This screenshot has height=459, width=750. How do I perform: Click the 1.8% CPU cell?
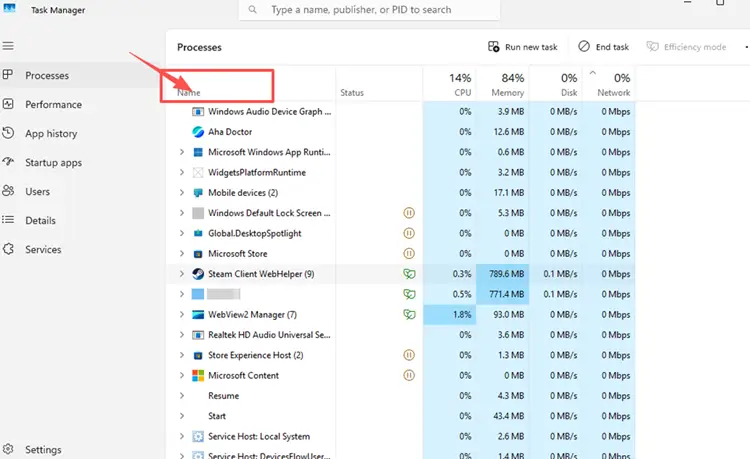pos(450,315)
